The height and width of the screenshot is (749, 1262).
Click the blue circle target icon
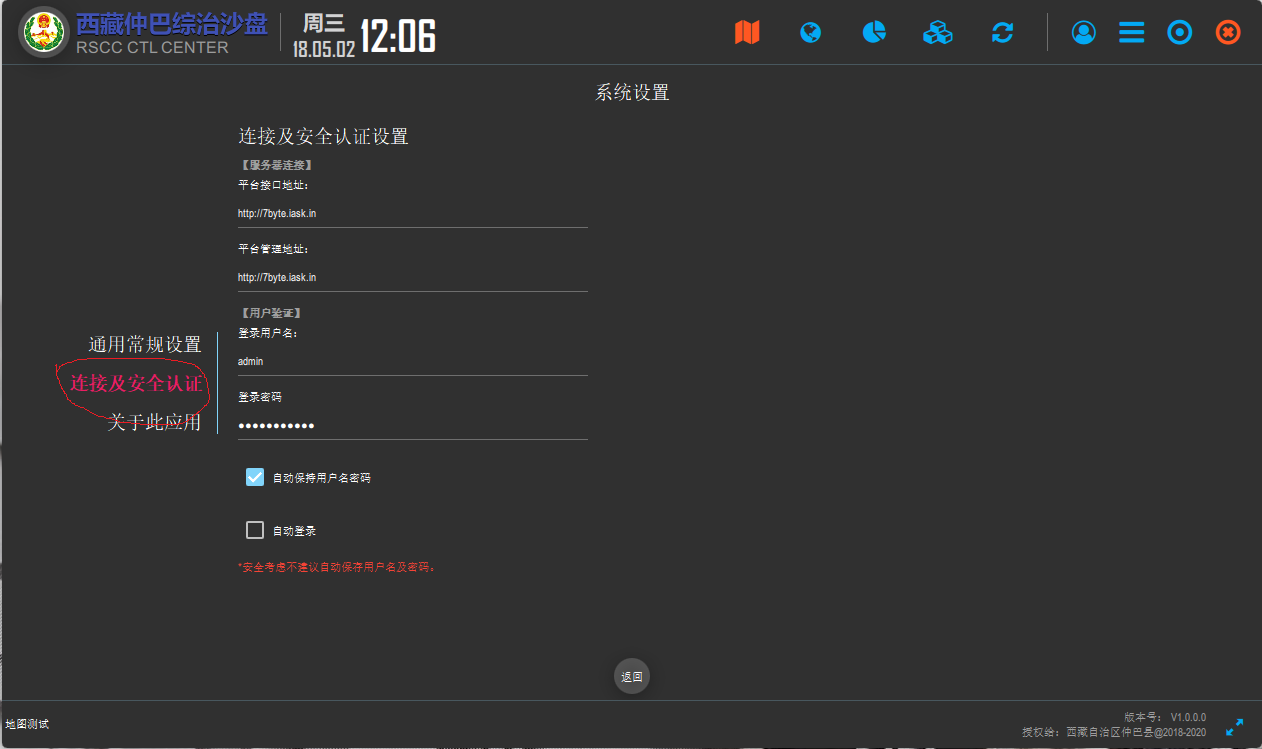[1180, 33]
